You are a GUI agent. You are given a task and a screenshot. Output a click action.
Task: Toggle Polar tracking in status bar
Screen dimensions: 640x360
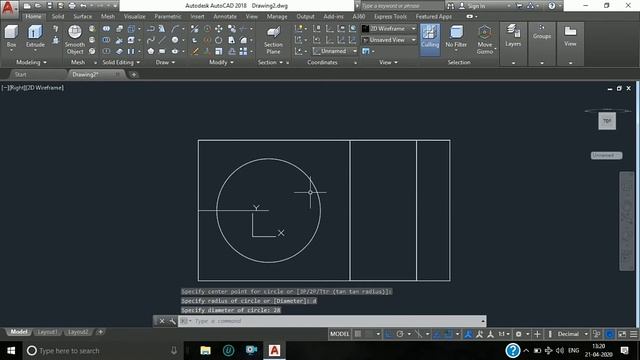coord(400,334)
